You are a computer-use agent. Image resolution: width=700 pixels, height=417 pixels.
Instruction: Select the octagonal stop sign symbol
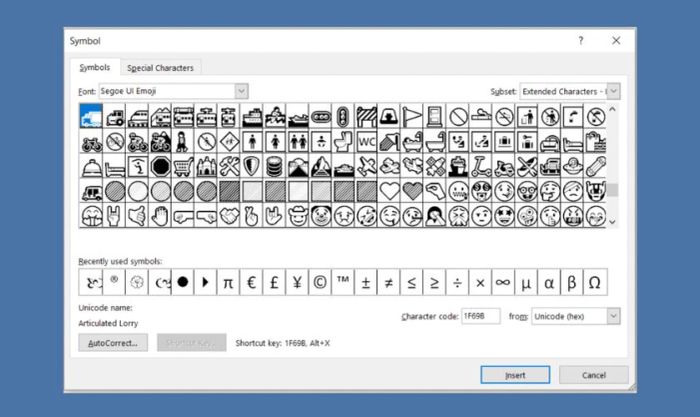(x=160, y=166)
